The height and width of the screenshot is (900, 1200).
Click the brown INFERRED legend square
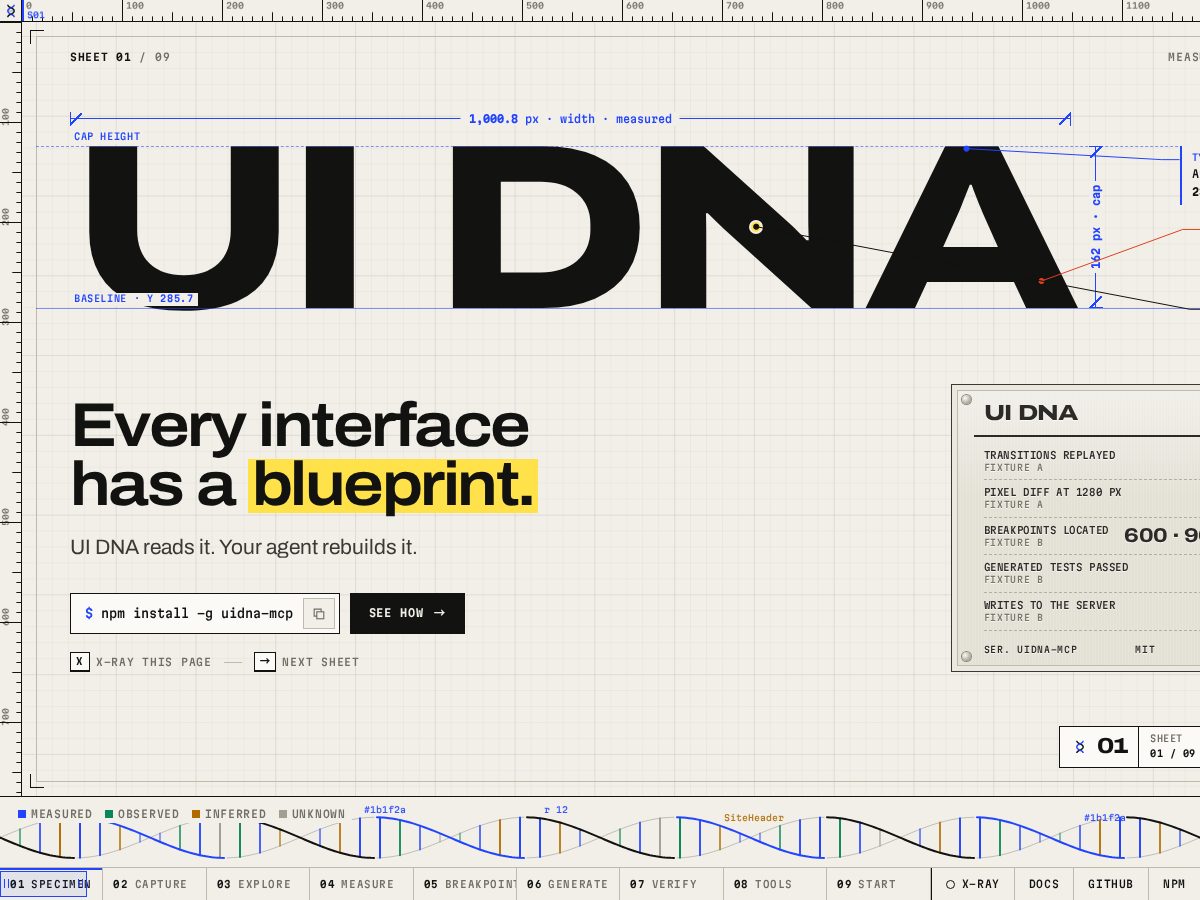tap(196, 814)
